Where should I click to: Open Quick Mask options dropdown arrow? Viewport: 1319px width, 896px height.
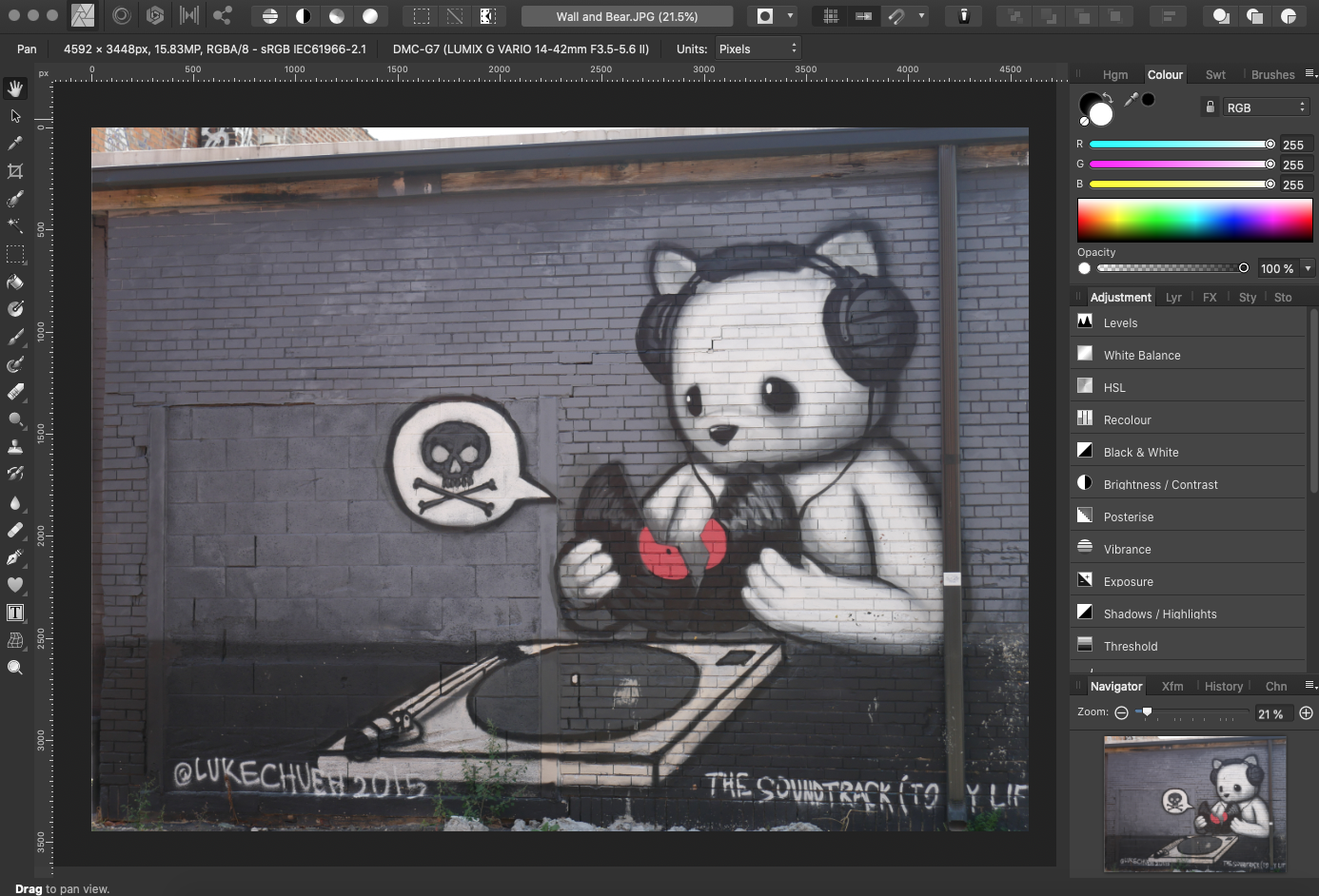click(x=790, y=16)
